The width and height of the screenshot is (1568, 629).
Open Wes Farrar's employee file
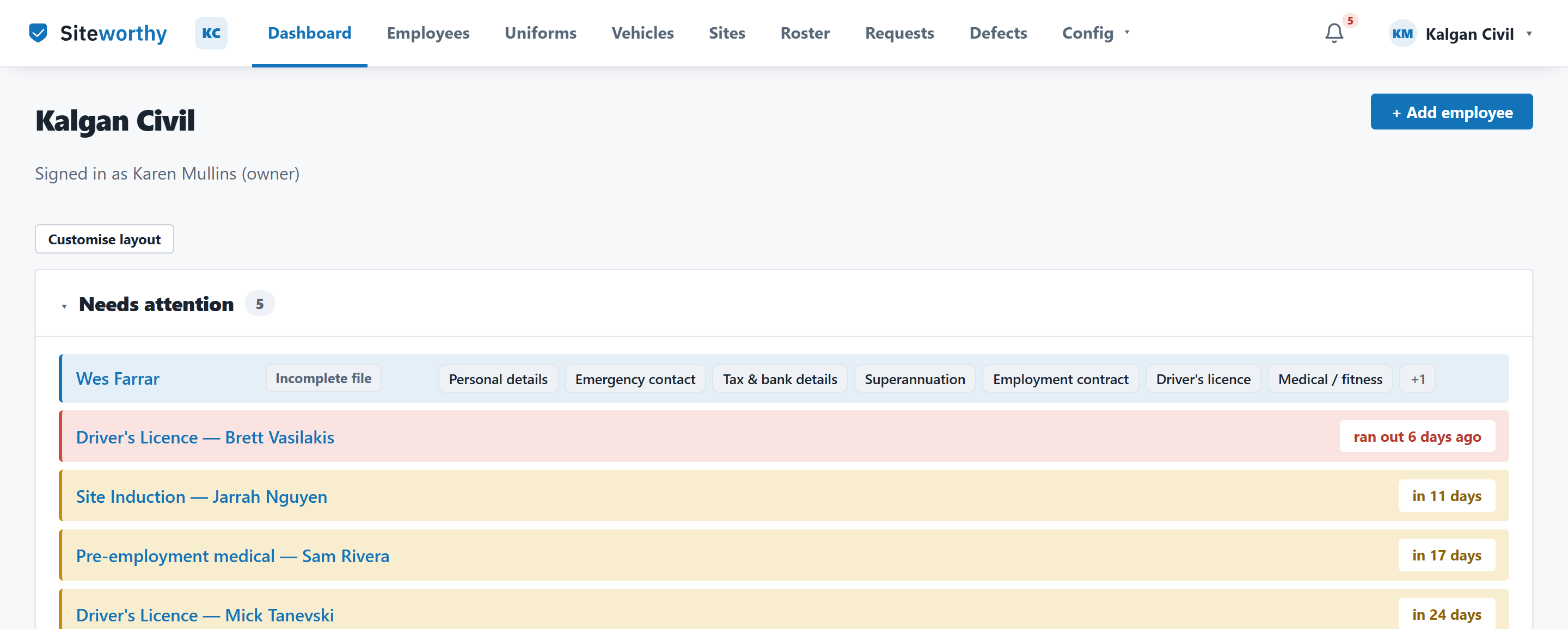point(118,379)
